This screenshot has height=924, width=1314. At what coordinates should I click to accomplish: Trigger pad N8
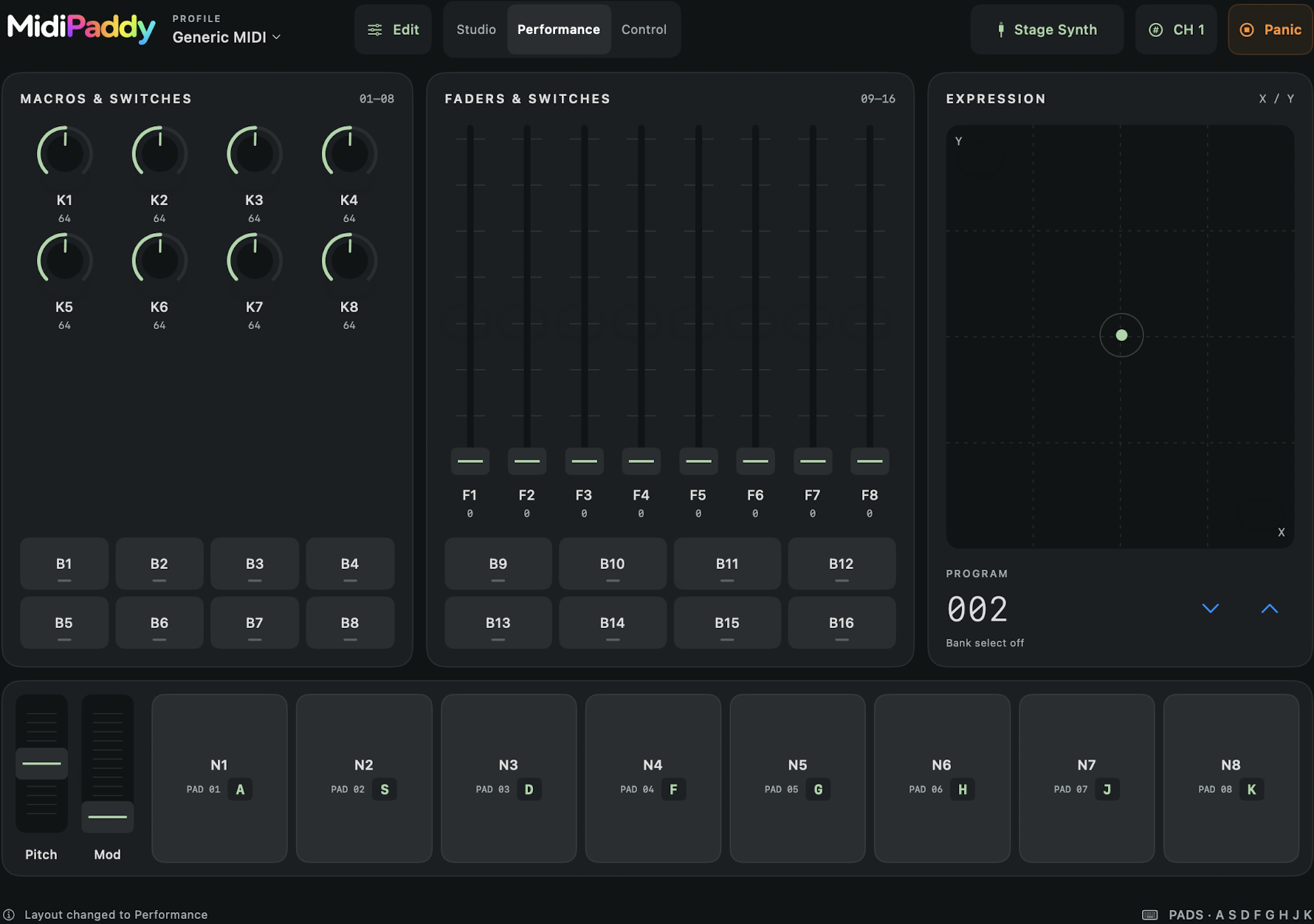[x=1231, y=778]
